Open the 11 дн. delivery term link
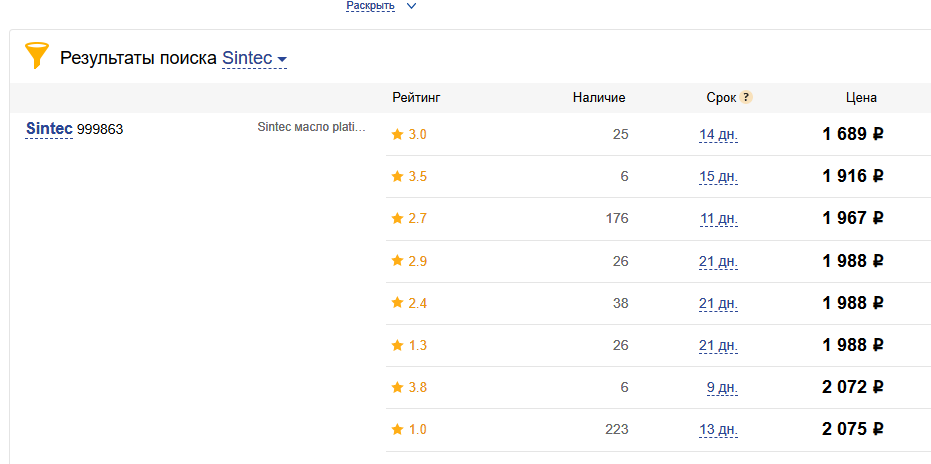This screenshot has height=464, width=931. (x=718, y=219)
